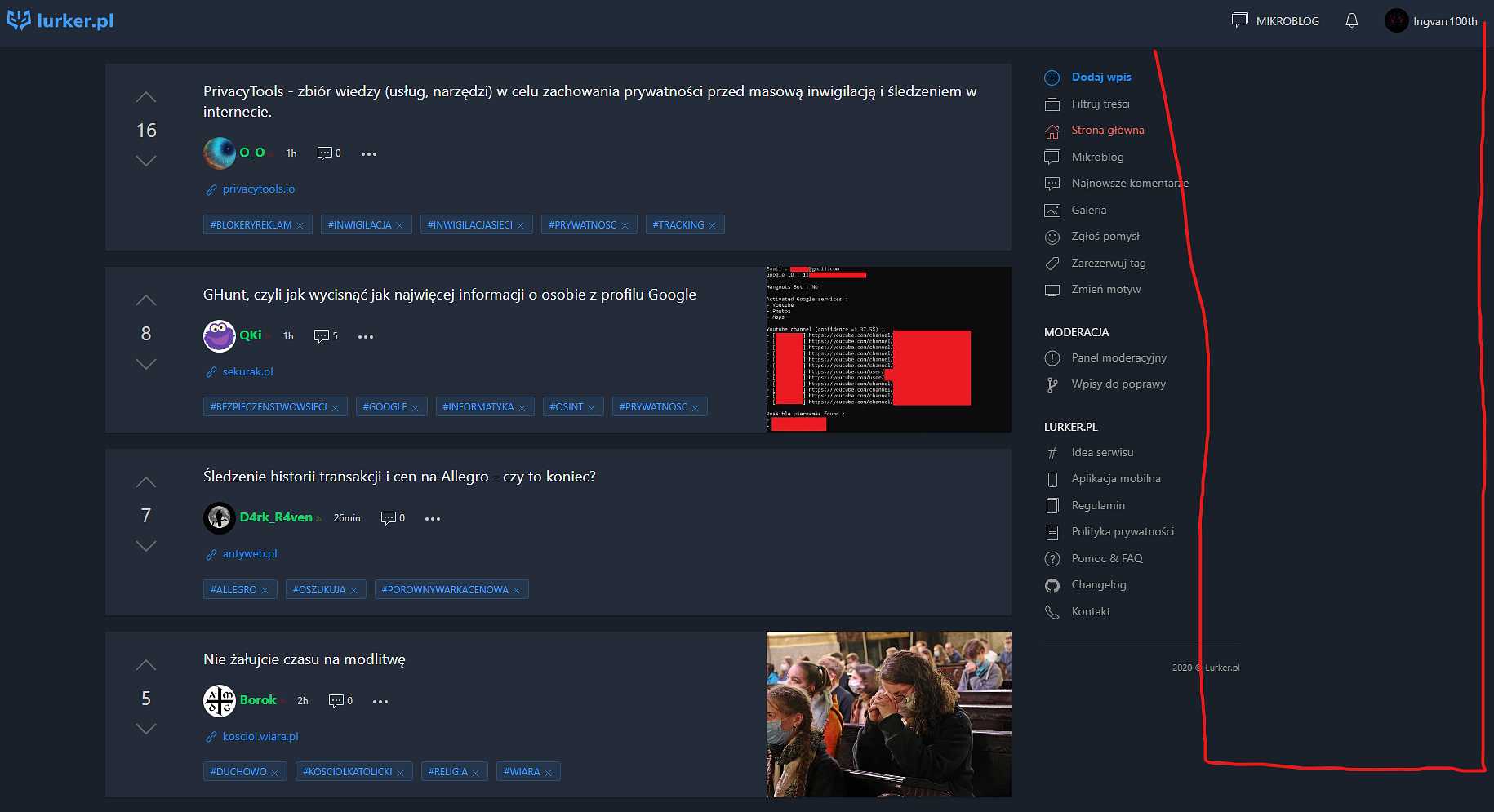This screenshot has height=812, width=1494.
Task: Click QKi user avatar
Action: click(220, 335)
